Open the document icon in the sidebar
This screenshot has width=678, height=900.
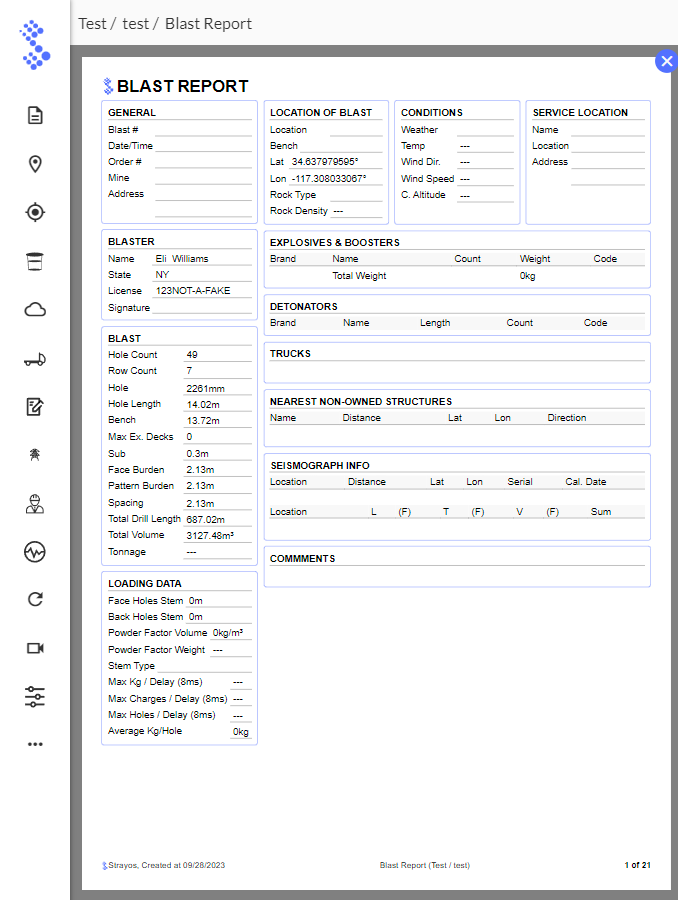click(x=35, y=115)
